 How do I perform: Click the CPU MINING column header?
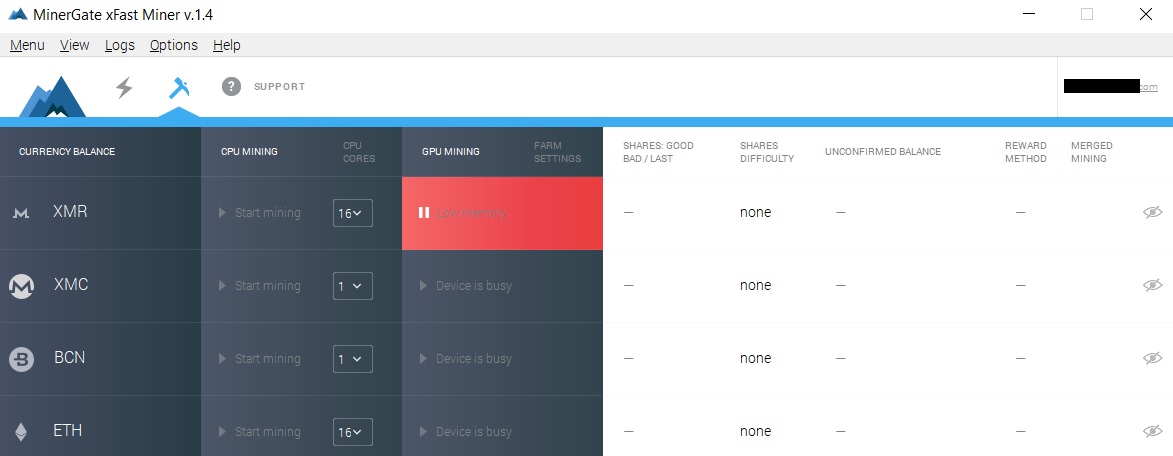tap(249, 152)
